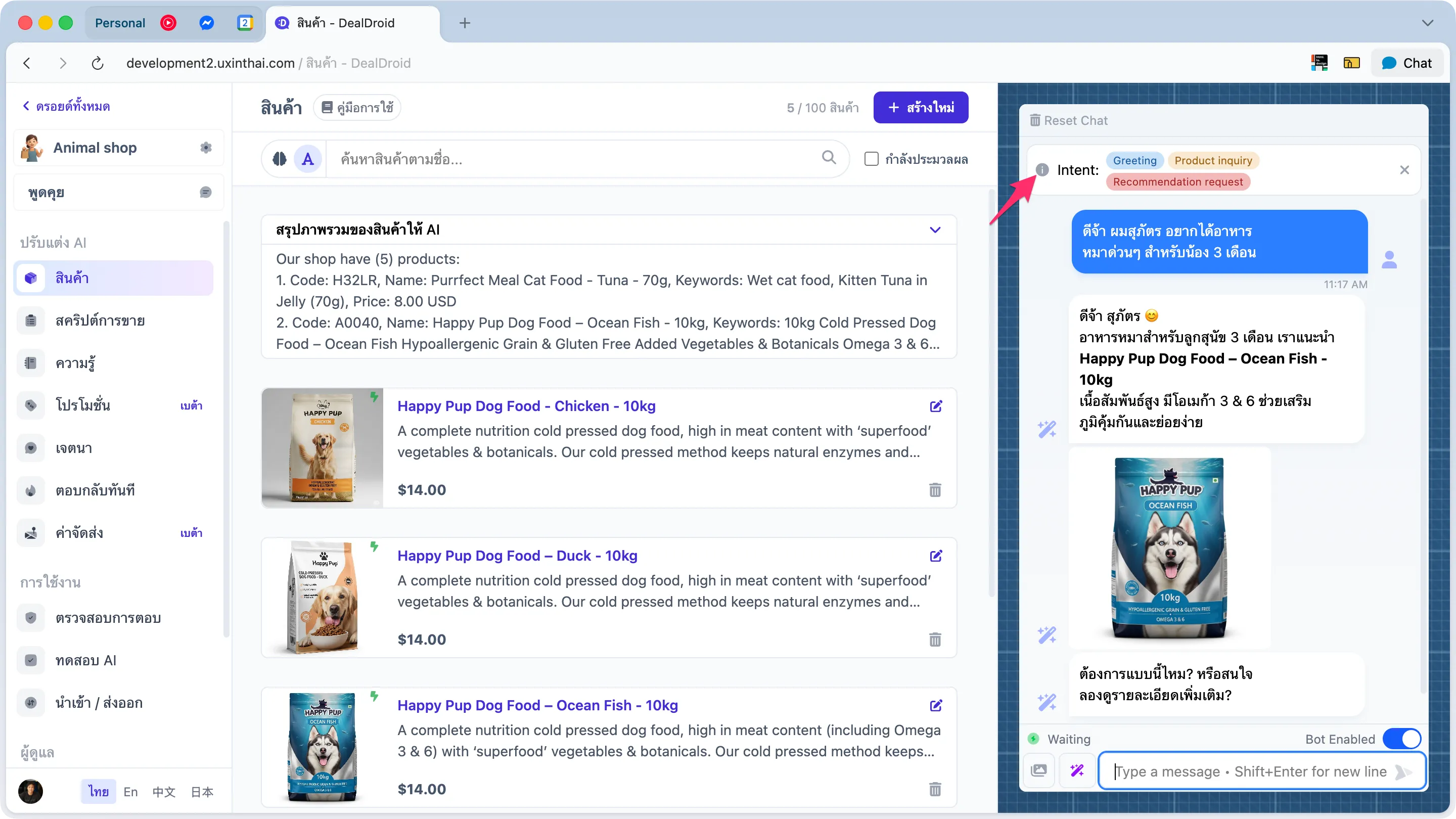The image size is (1456, 819).
Task: Click the Reset Chat trash icon
Action: click(1035, 120)
